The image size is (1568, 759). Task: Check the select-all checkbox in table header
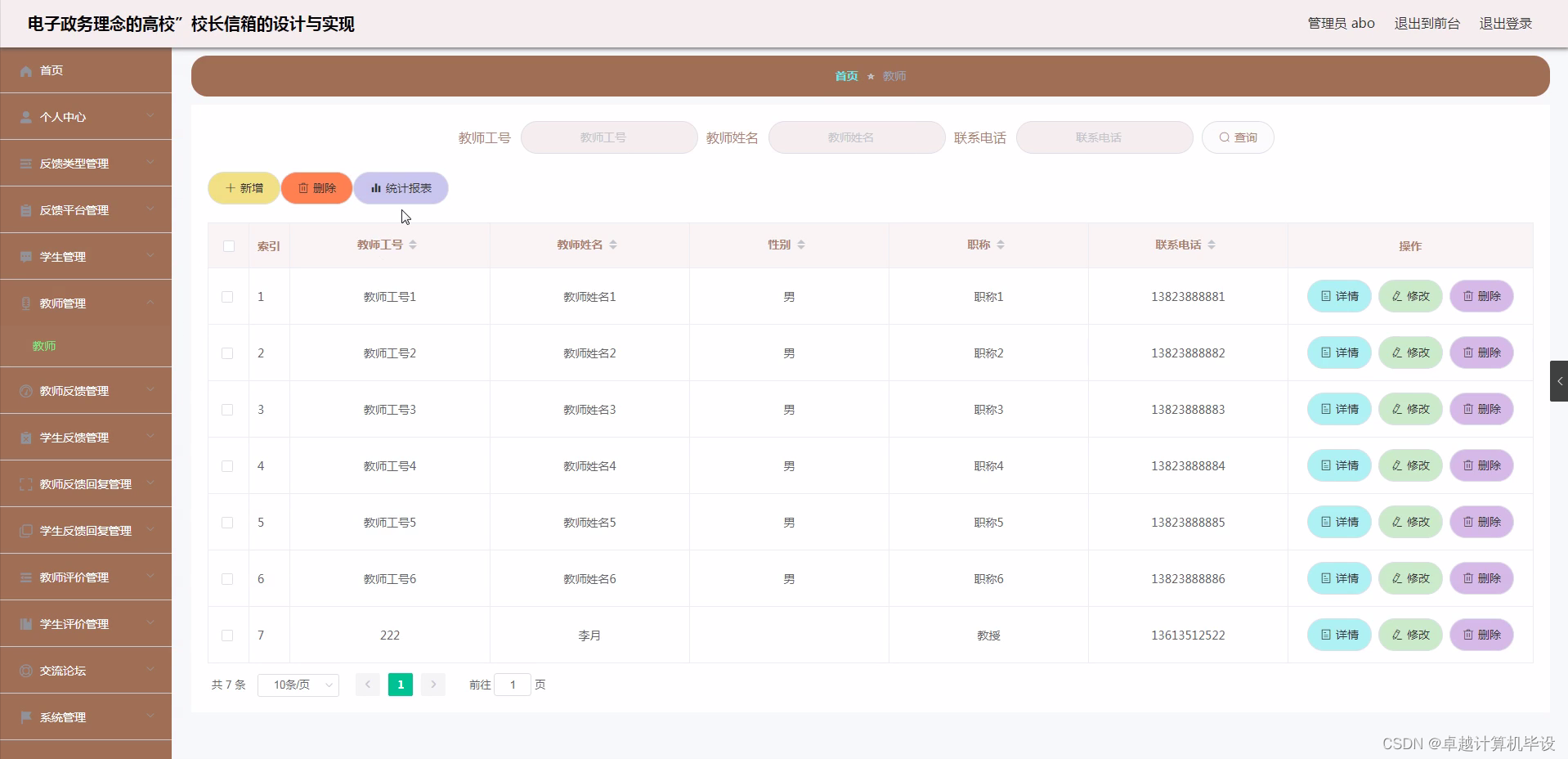tap(228, 245)
